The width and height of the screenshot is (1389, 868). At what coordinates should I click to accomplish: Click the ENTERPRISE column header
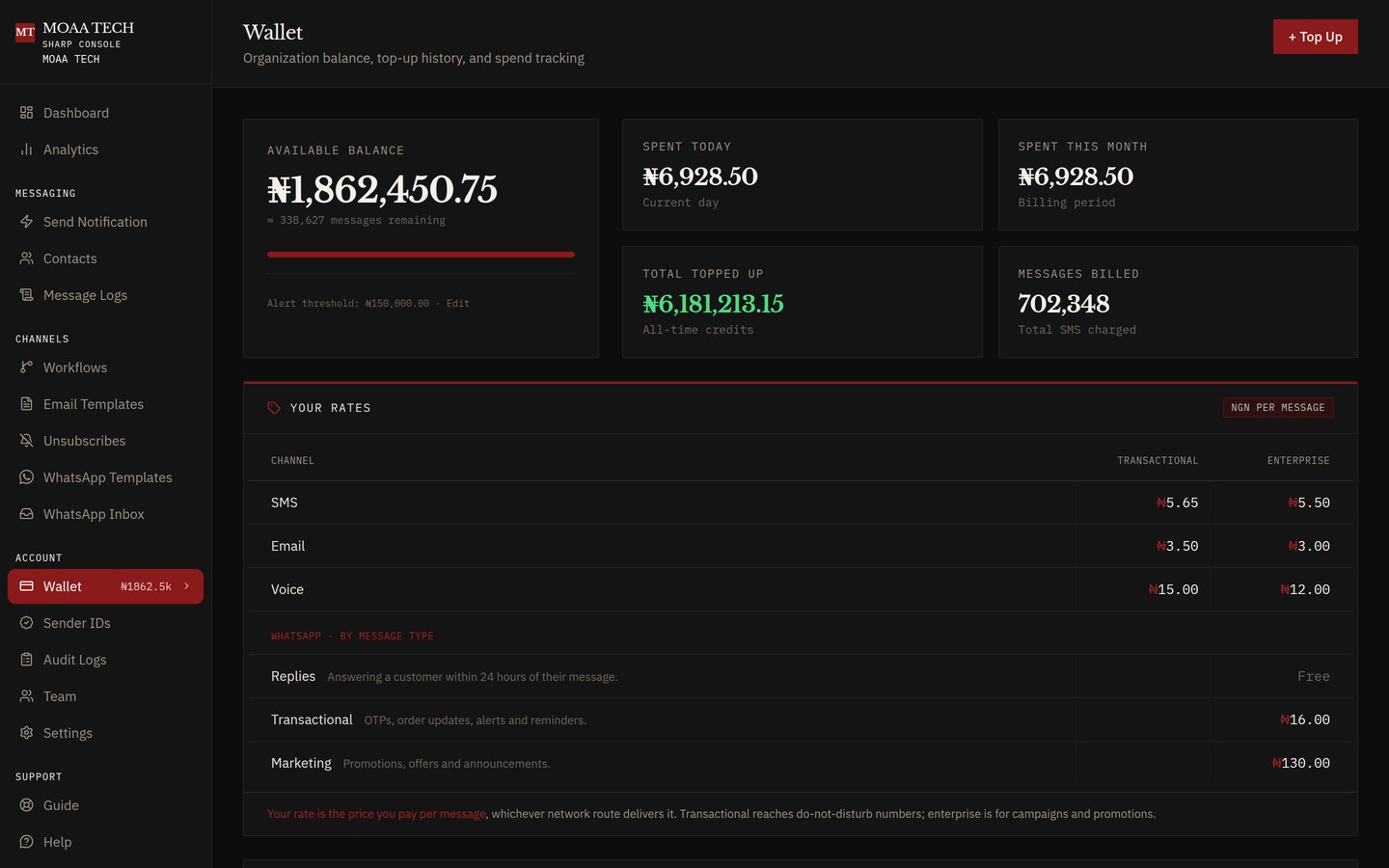click(x=1298, y=461)
